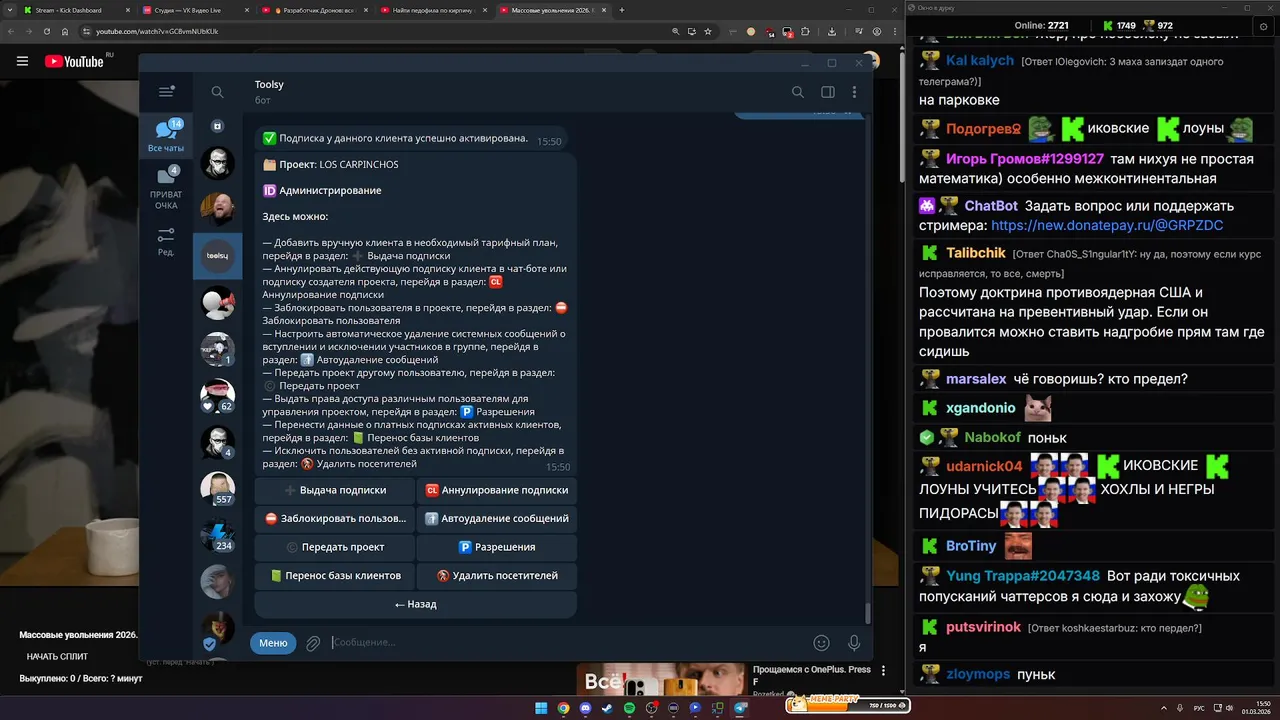Open the Telegram hamburger menu
The height and width of the screenshot is (720, 1280).
(166, 92)
